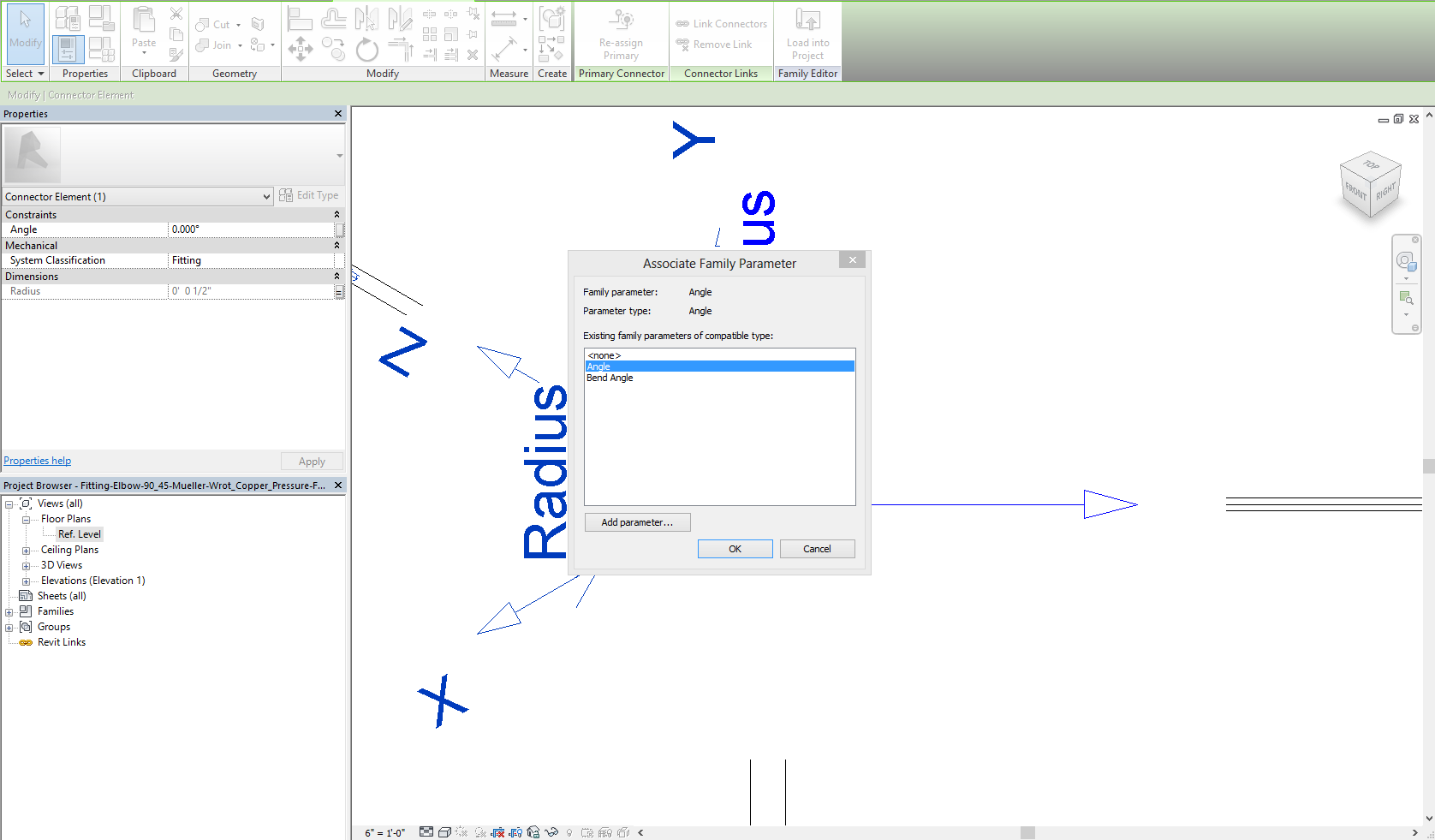This screenshot has width=1435, height=840.
Task: Open the Visual Style view control
Action: pos(444,832)
